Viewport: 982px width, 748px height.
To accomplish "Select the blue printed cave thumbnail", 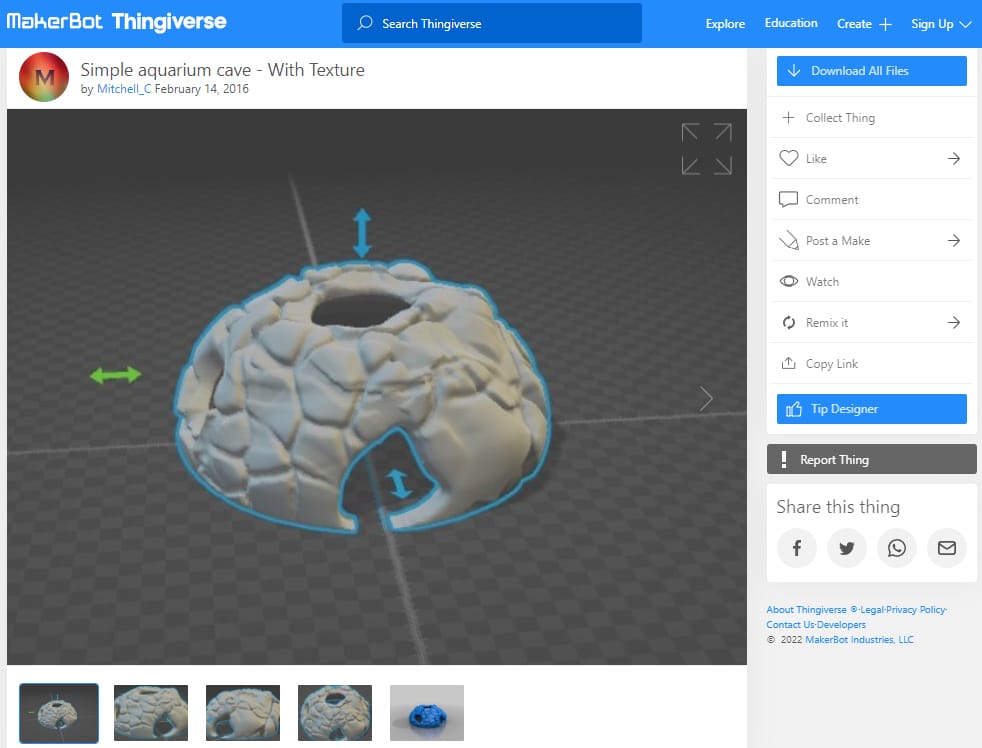I will click(426, 713).
